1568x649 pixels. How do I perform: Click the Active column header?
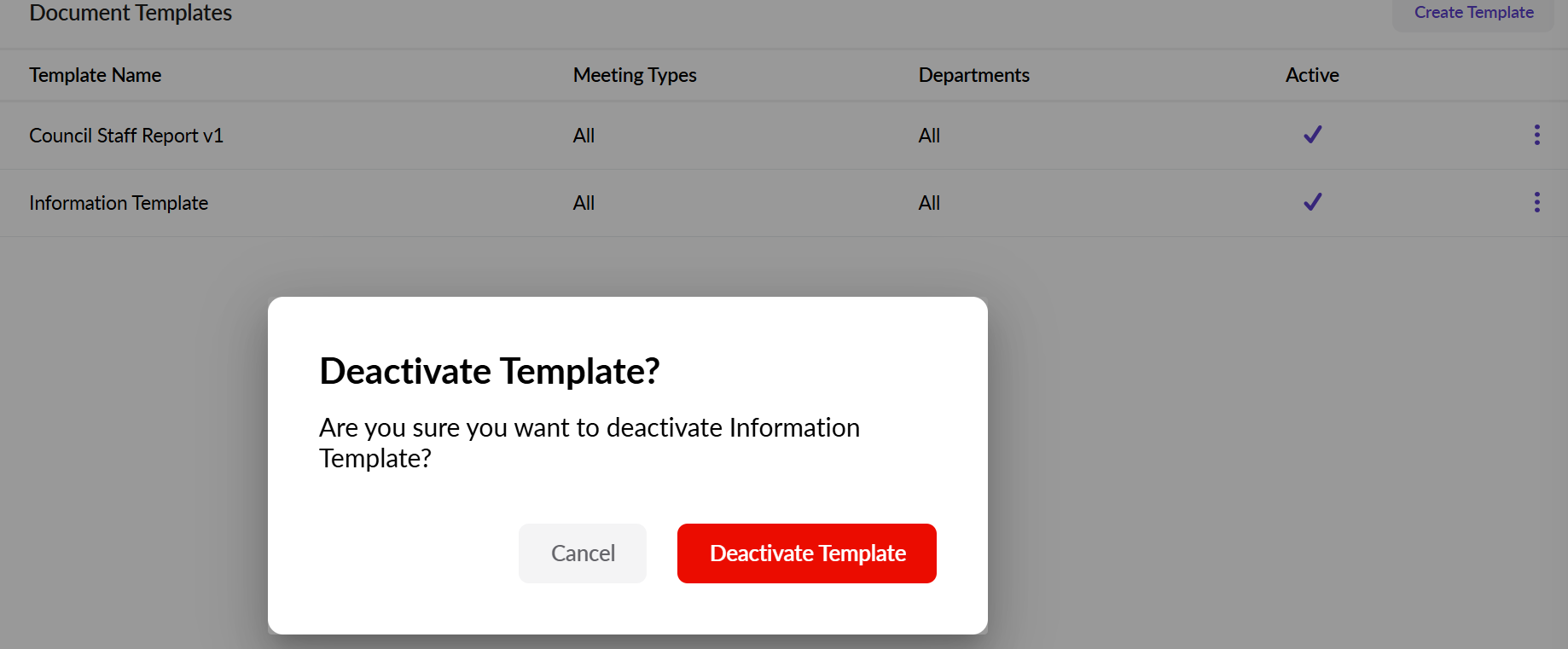[x=1312, y=75]
